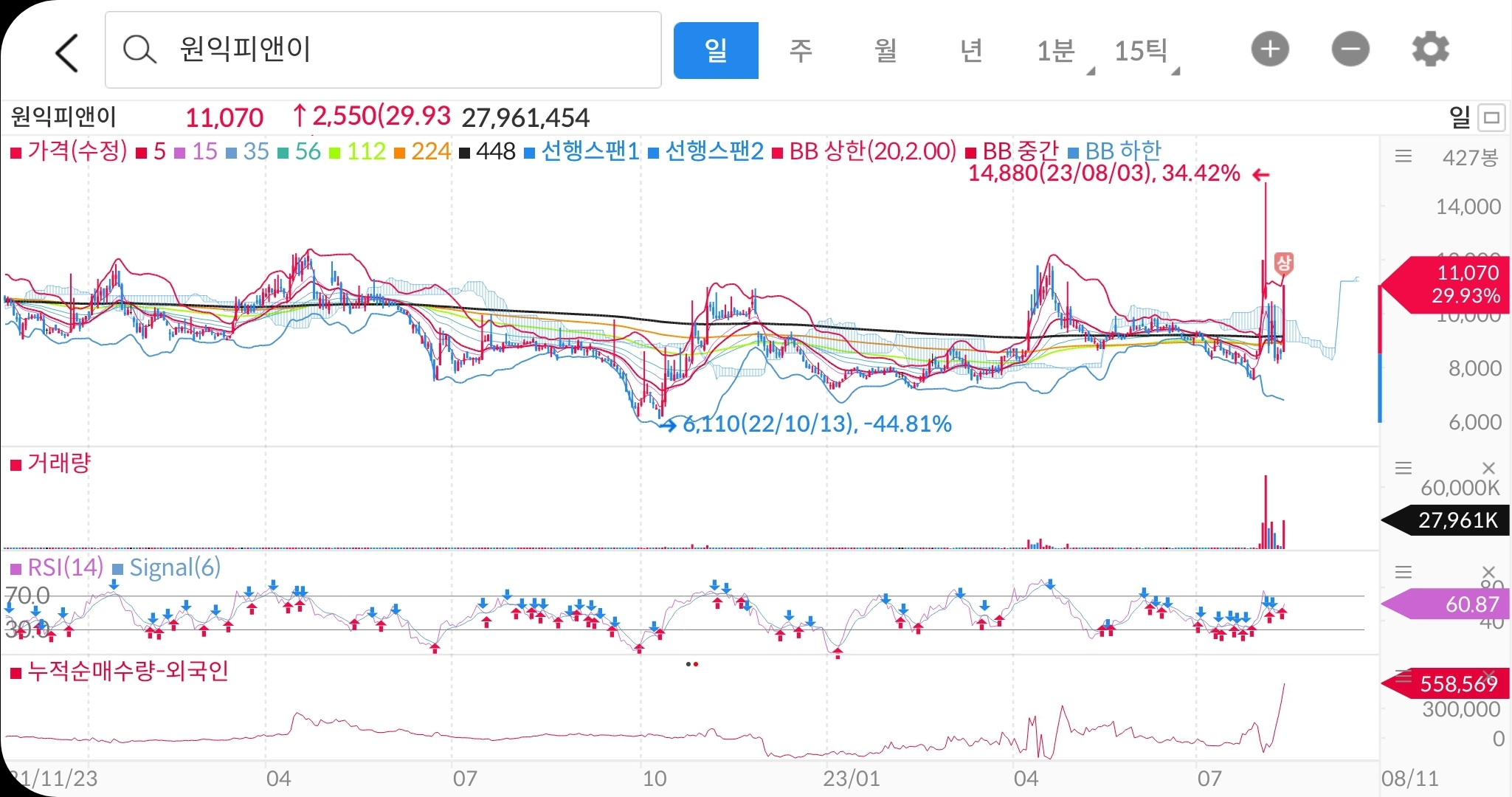Tap the 427봉 bar count label
This screenshot has width=1512, height=797.
[x=1470, y=157]
